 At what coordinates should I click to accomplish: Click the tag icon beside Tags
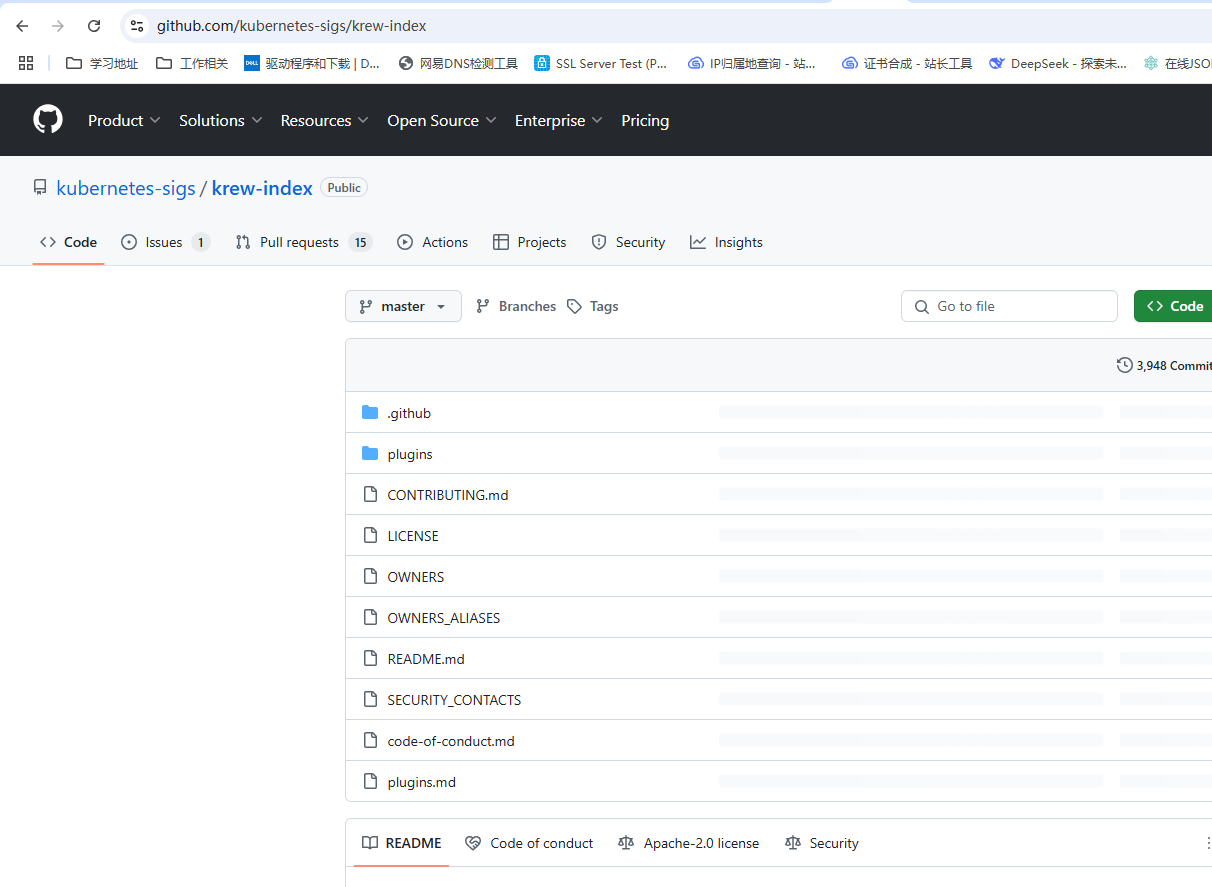coord(574,306)
